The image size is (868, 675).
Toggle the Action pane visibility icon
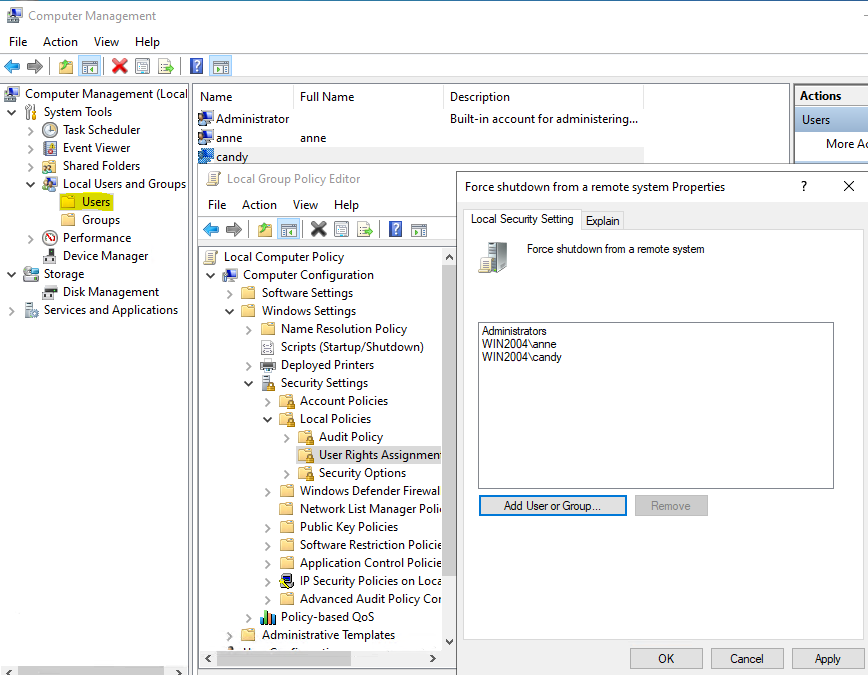coord(219,66)
